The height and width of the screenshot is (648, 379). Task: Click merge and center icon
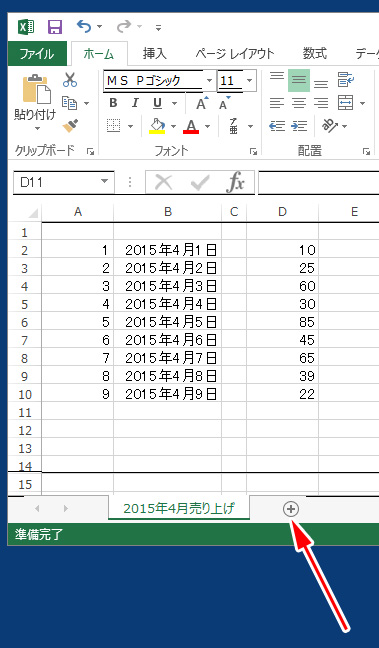click(346, 103)
